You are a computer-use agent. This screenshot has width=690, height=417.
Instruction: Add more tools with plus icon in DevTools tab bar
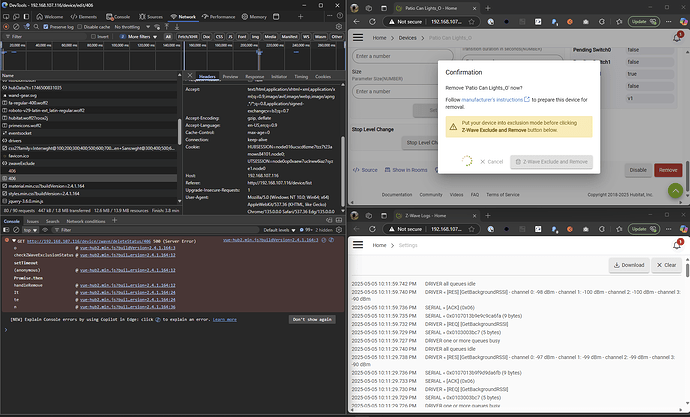(x=301, y=17)
